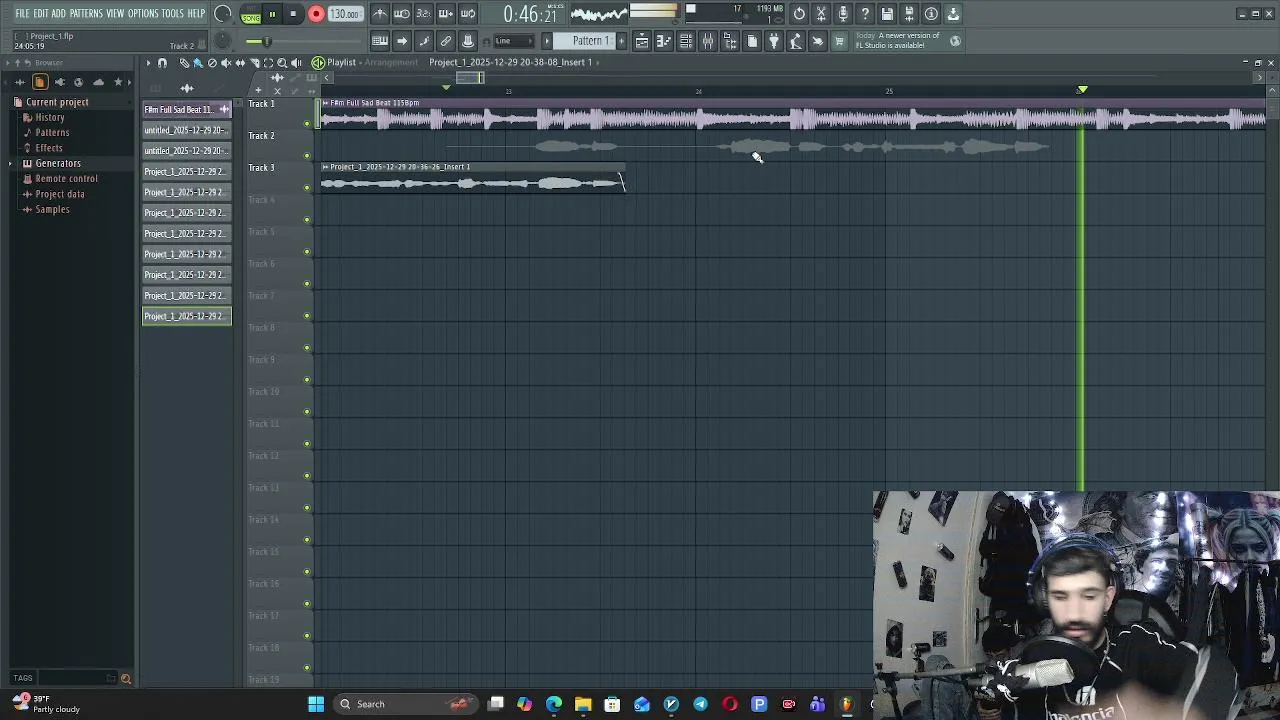Screen dimensions: 1280x720
Task: Open the channel rack view
Action: coord(686,41)
